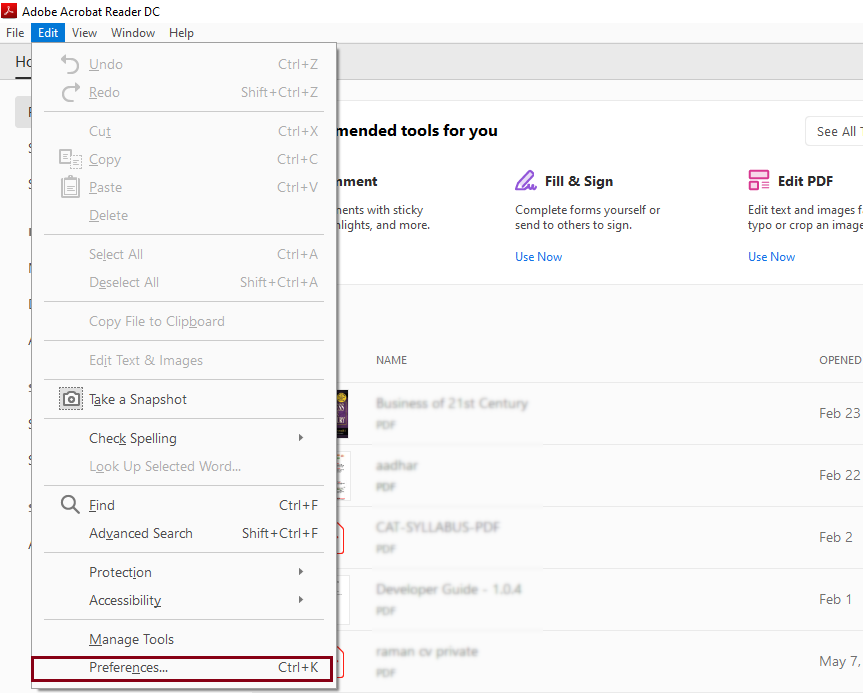Choose Deselect All menu entry
863x693 pixels.
click(x=184, y=282)
